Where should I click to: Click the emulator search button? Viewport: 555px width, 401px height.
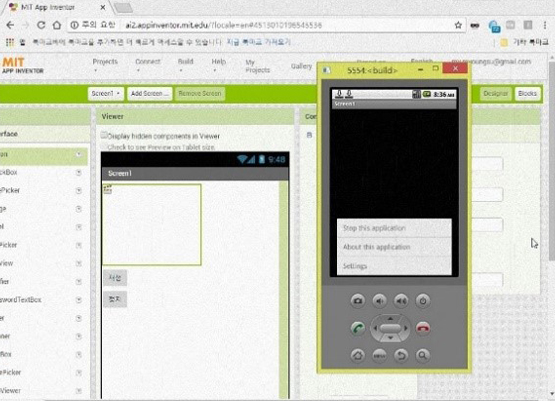coord(423,355)
